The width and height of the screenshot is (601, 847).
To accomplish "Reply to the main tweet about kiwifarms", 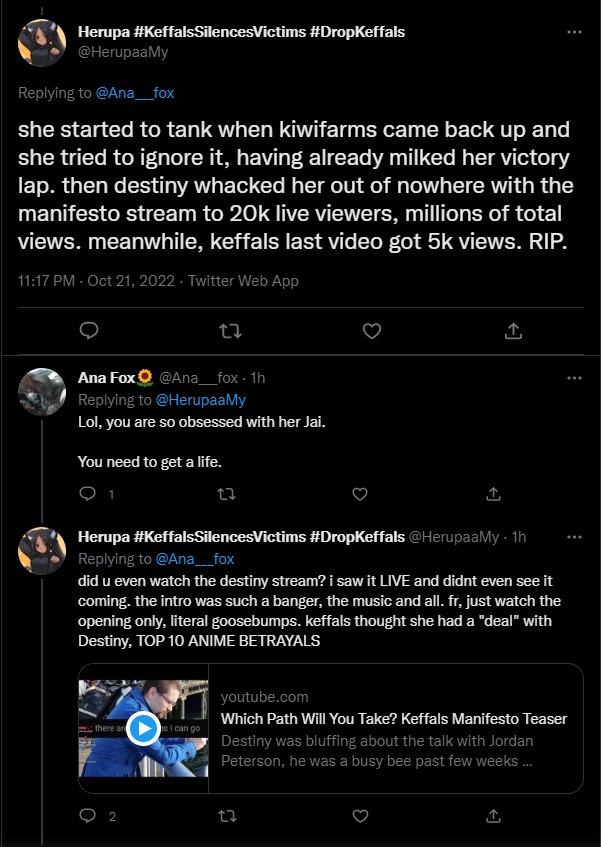I will click(x=88, y=330).
